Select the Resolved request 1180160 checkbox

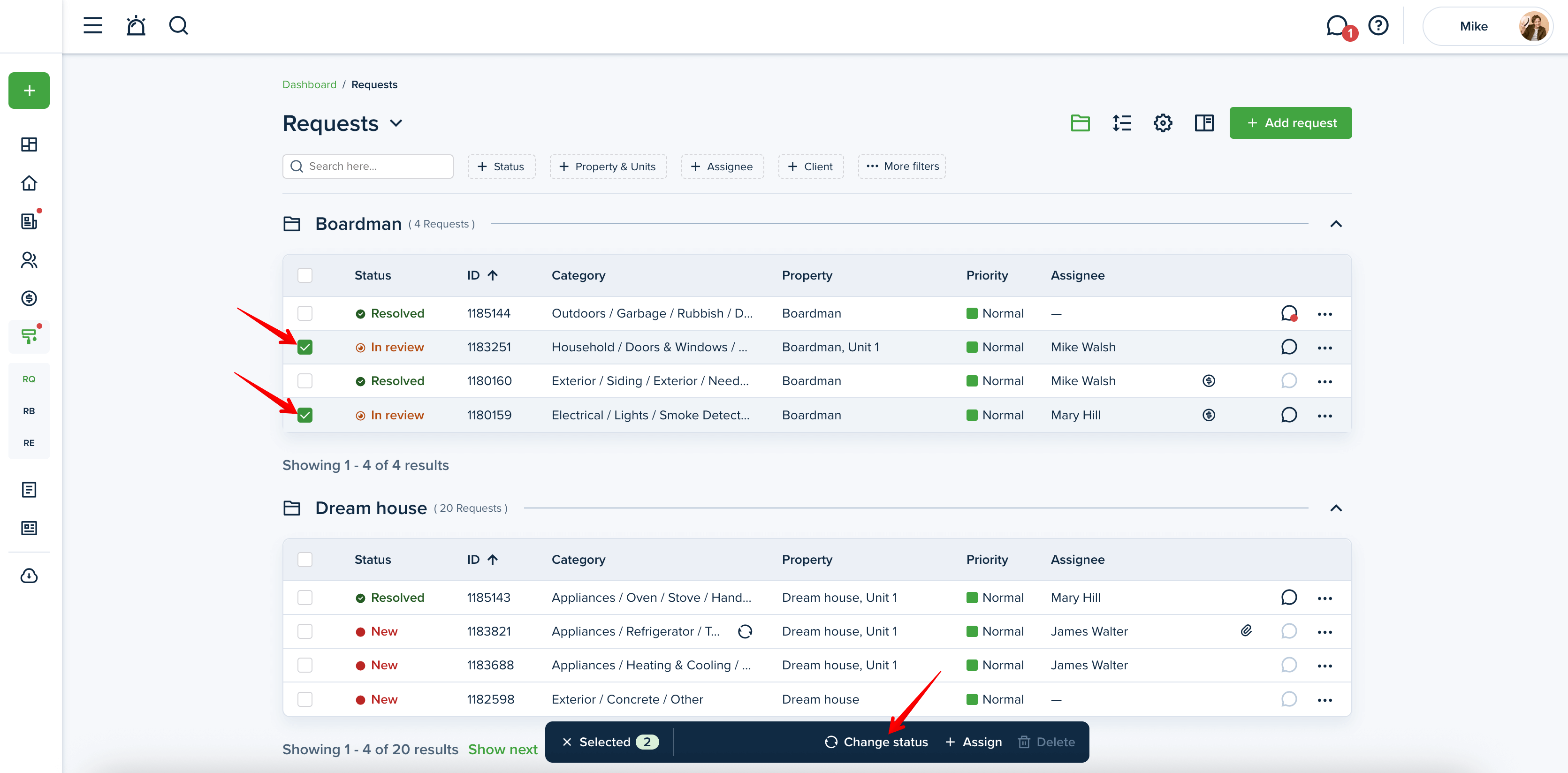(x=305, y=381)
